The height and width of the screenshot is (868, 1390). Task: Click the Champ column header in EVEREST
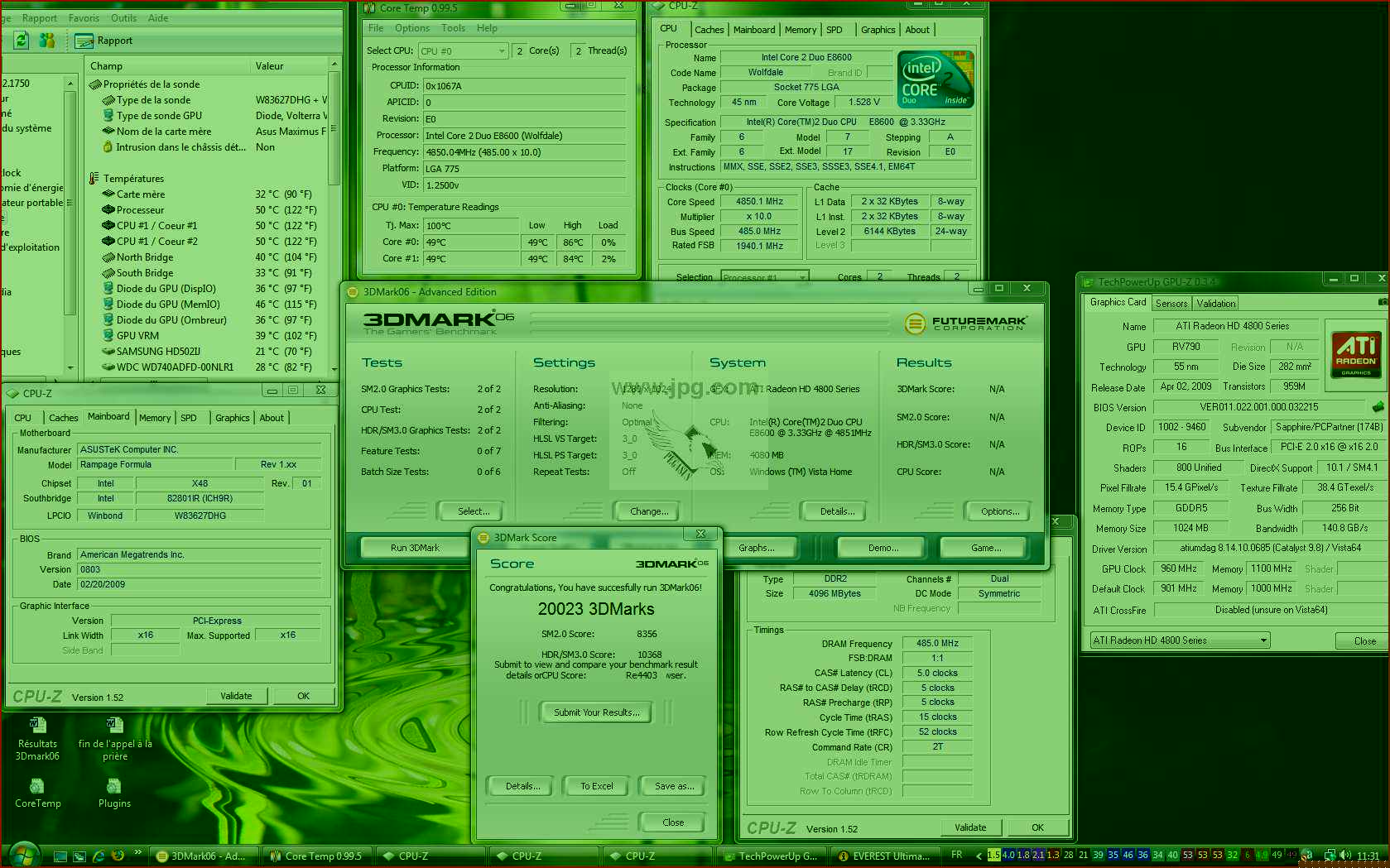click(x=167, y=66)
